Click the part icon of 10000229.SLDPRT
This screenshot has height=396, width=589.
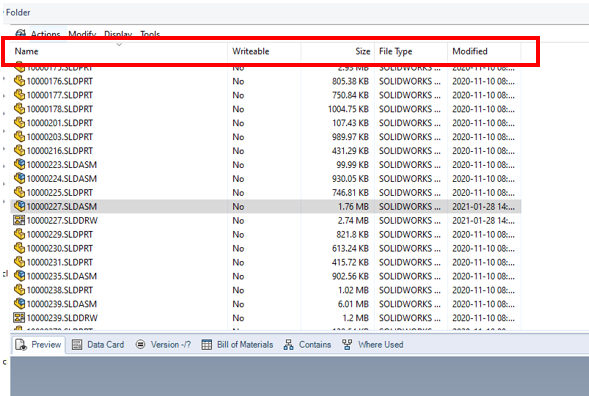click(x=19, y=234)
